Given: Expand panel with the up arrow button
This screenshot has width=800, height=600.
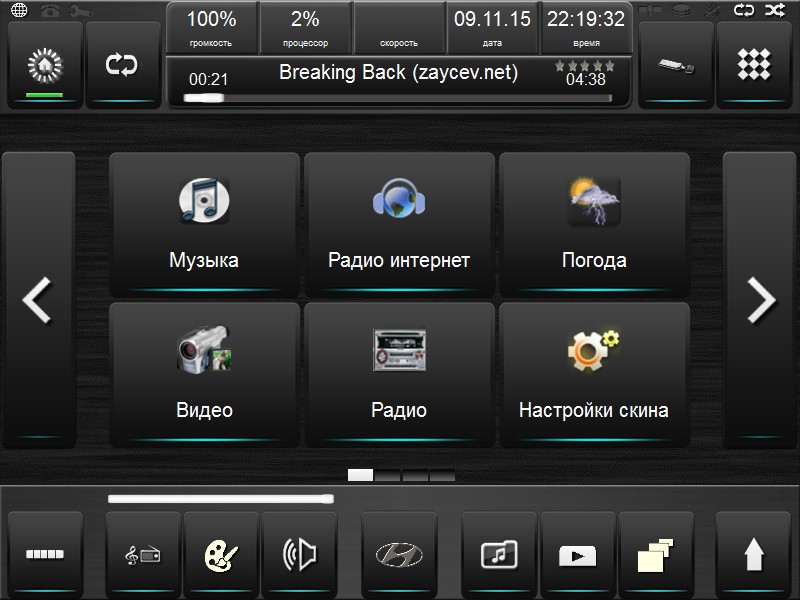Looking at the screenshot, I should click(753, 553).
